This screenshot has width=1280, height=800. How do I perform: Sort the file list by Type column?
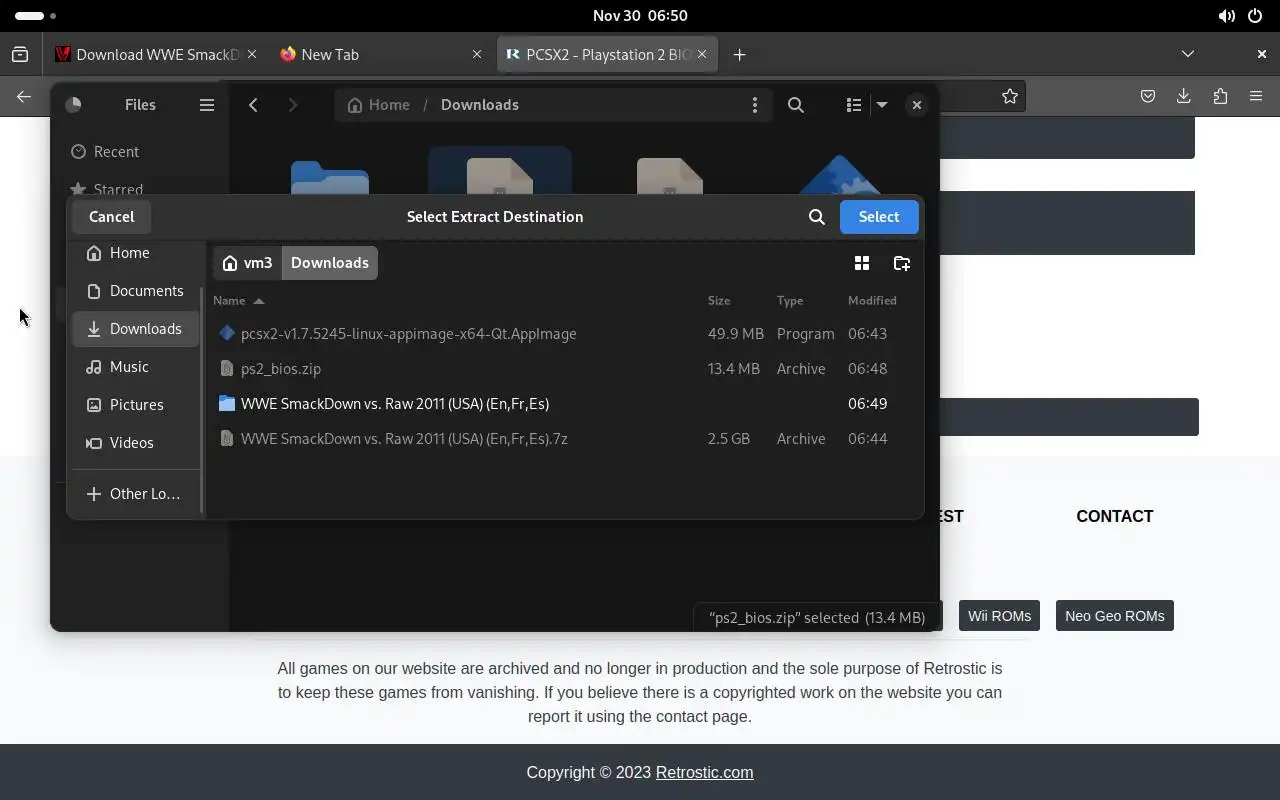(x=790, y=300)
